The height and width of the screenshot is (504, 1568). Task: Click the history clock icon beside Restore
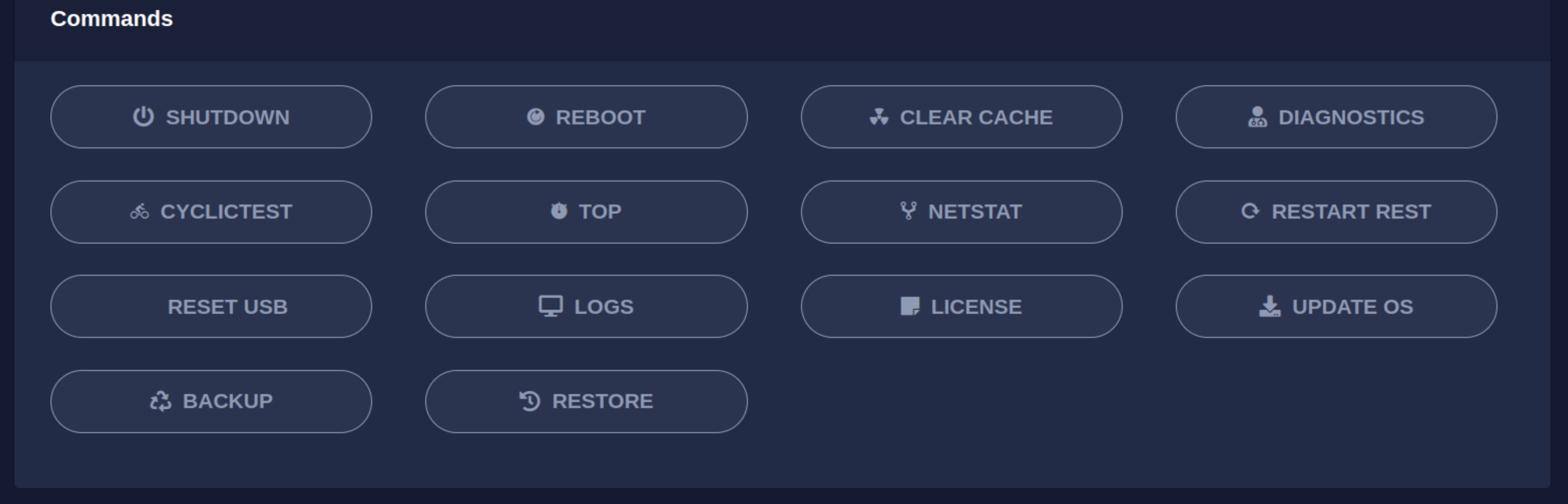pos(530,401)
